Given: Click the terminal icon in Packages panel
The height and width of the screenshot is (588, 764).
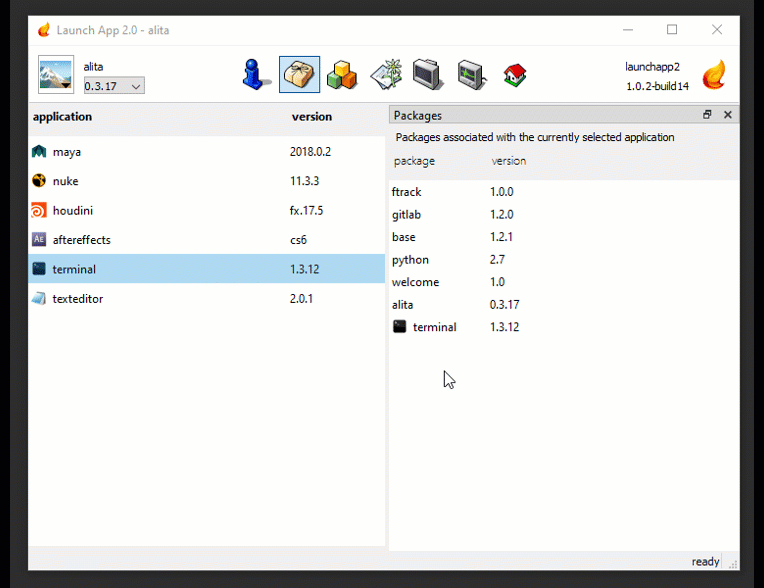Looking at the screenshot, I should (x=400, y=326).
